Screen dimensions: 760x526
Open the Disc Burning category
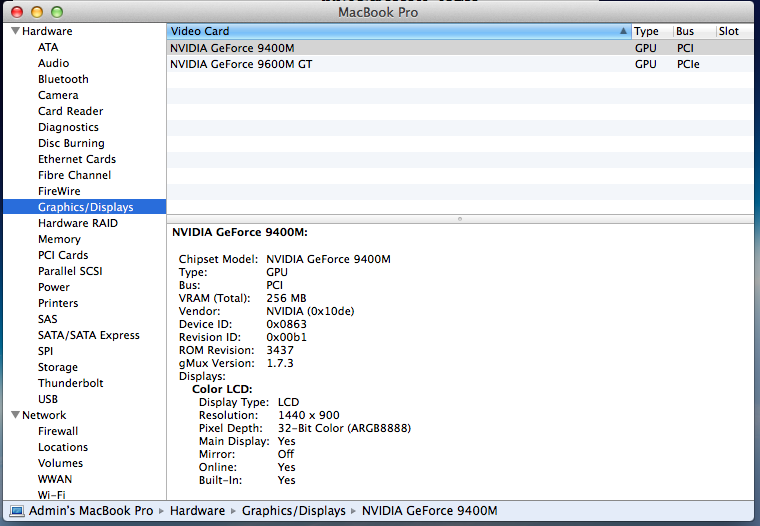[x=71, y=143]
